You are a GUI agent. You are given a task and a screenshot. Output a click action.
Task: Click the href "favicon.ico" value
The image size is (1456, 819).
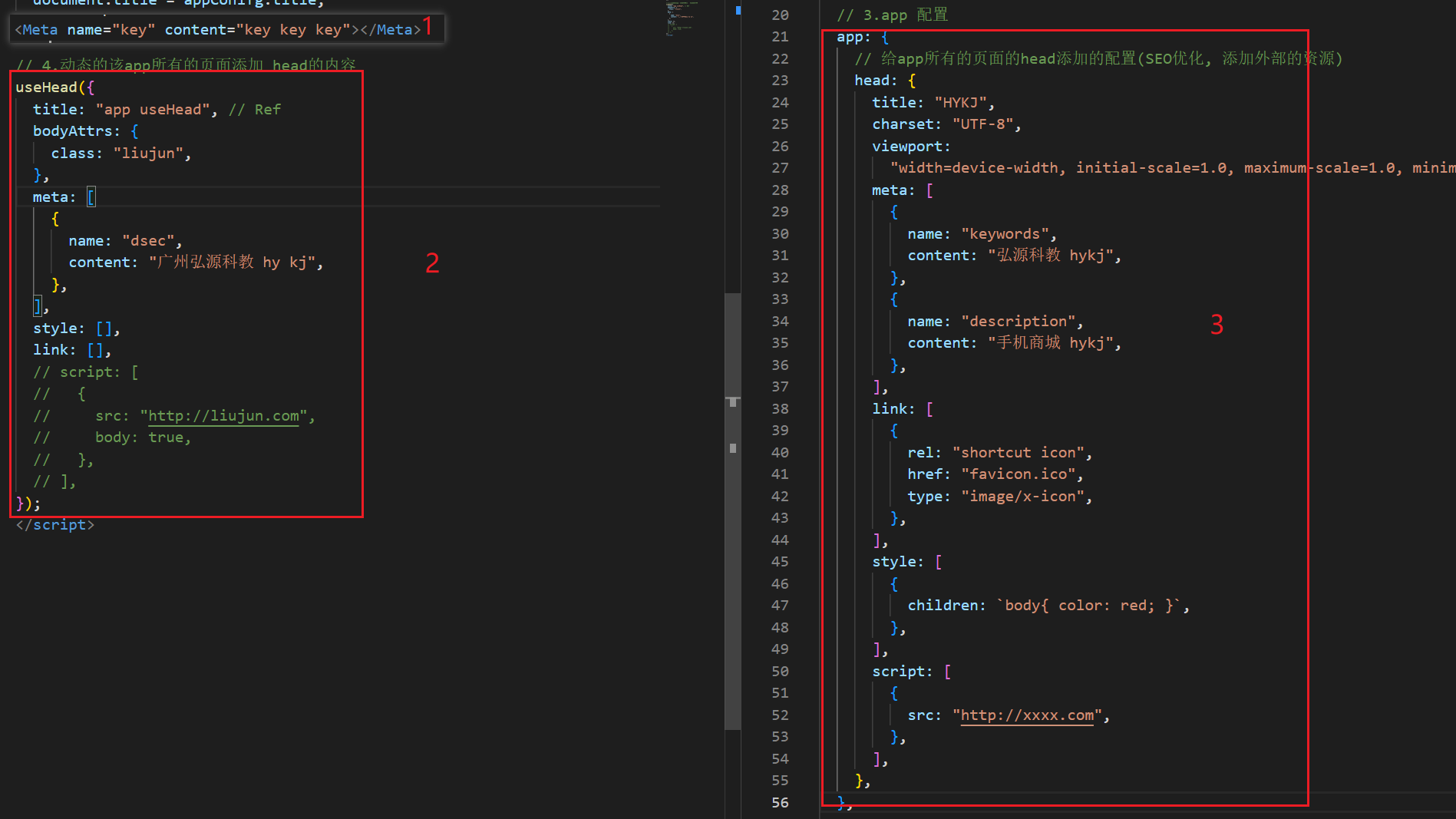pos(1018,474)
